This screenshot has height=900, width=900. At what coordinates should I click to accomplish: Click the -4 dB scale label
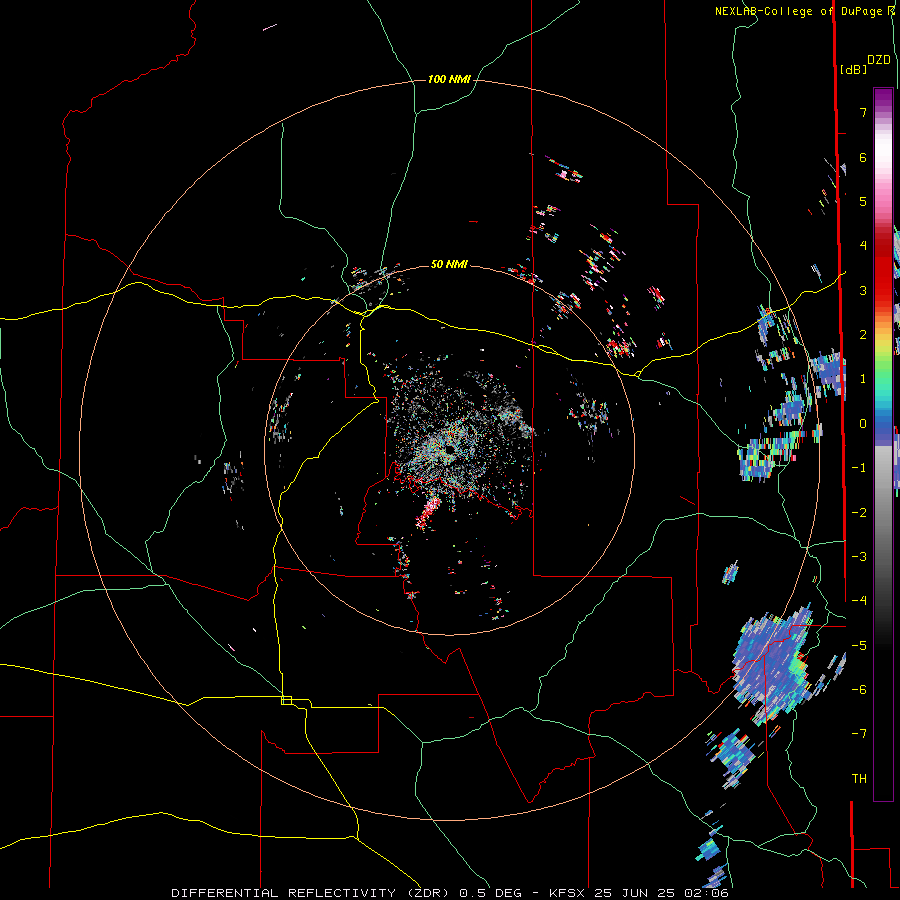[x=859, y=601]
